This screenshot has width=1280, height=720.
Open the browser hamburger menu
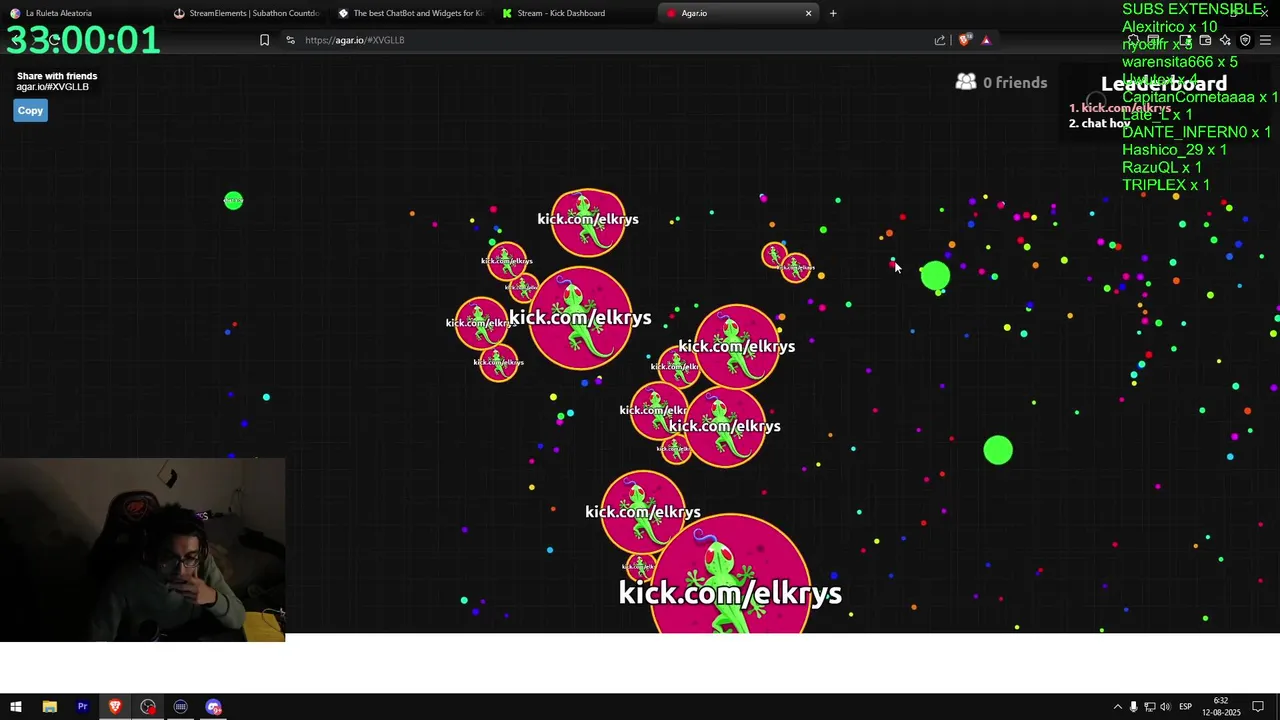tap(1265, 40)
